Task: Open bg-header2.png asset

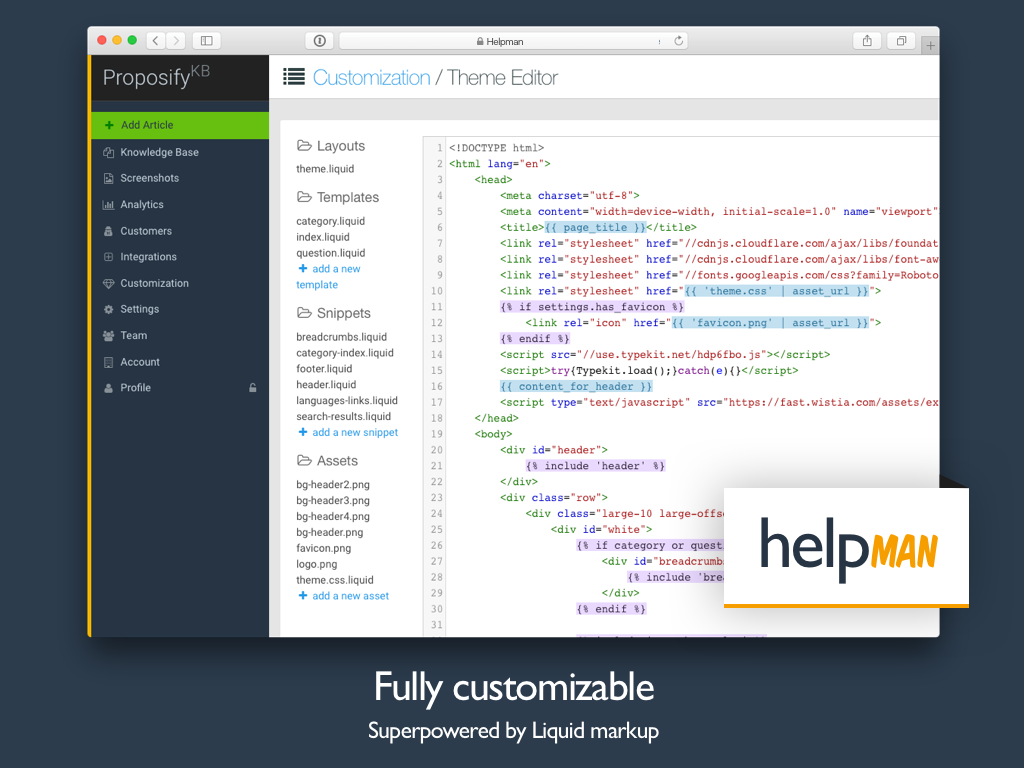Action: 333,485
